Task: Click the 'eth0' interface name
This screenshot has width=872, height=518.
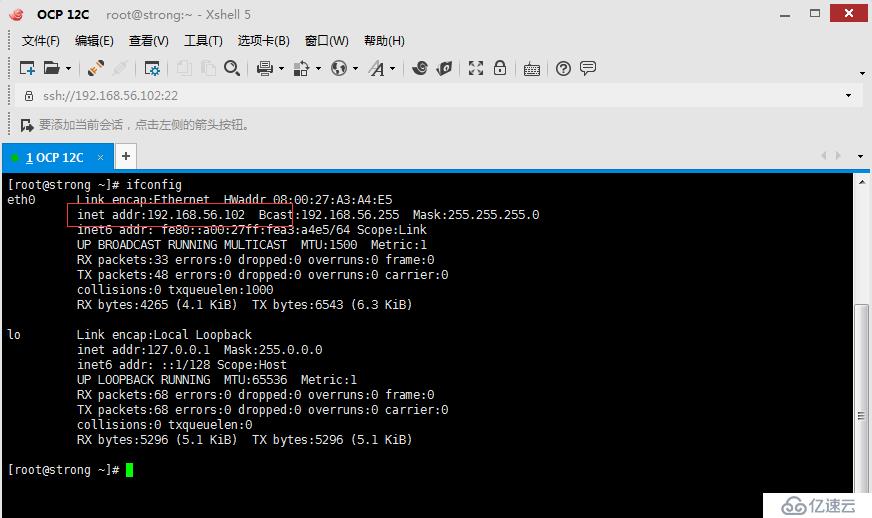Action: pyautogui.click(x=21, y=200)
